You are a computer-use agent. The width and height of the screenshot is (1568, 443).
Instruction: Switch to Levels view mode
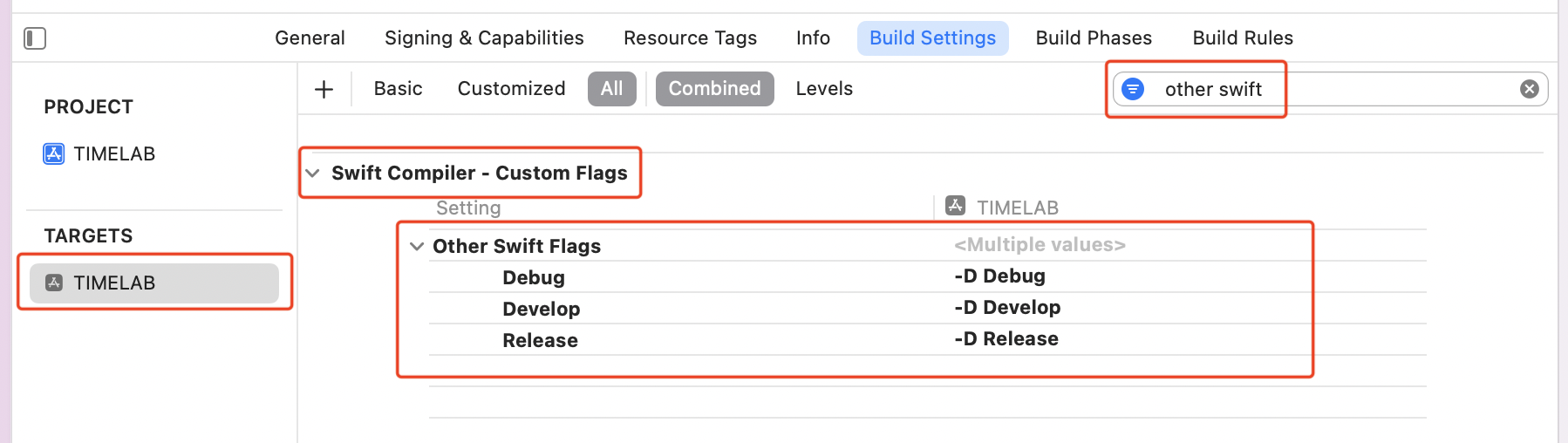click(x=824, y=89)
